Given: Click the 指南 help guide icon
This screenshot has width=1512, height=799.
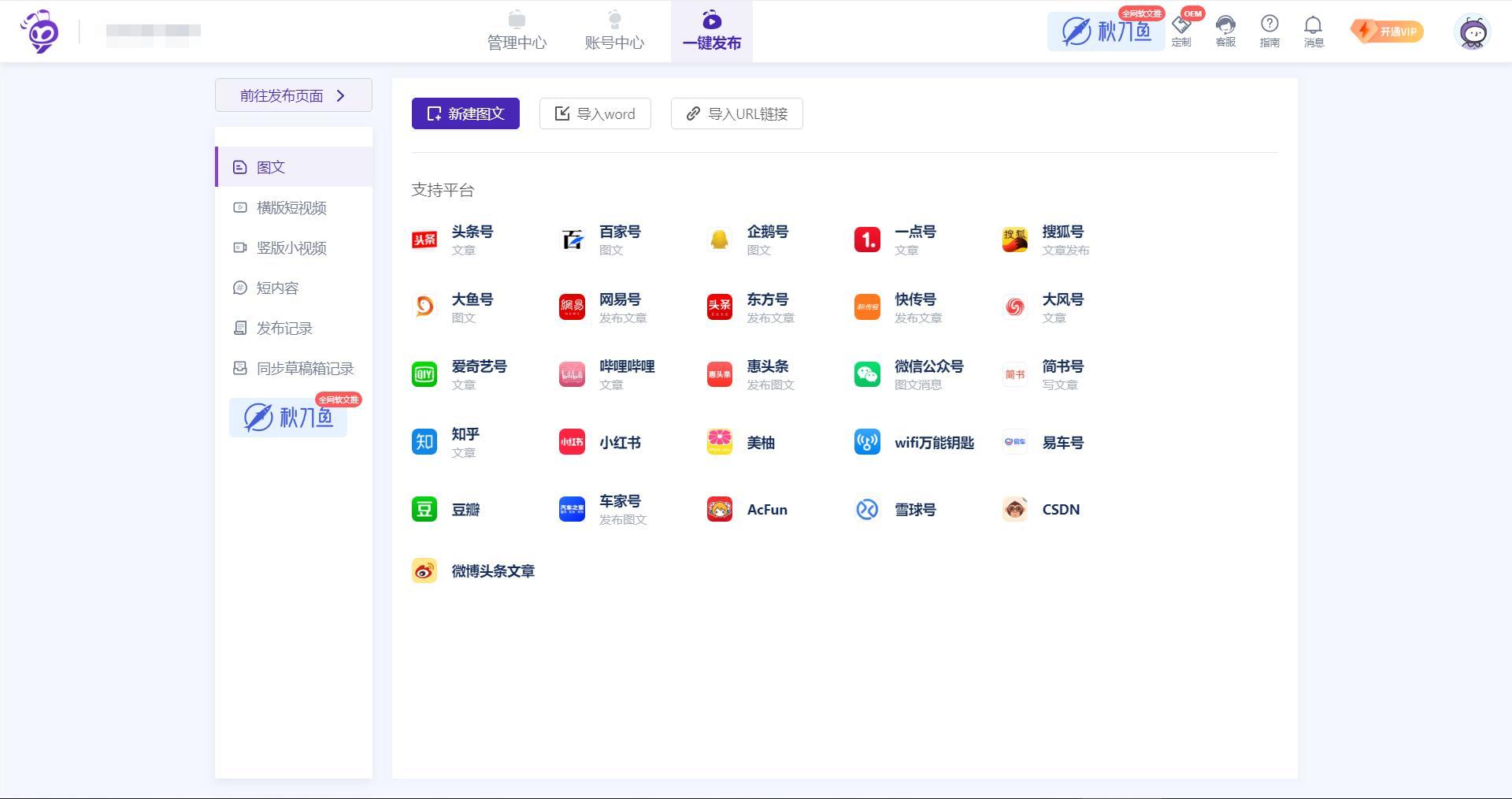Looking at the screenshot, I should point(1269,32).
